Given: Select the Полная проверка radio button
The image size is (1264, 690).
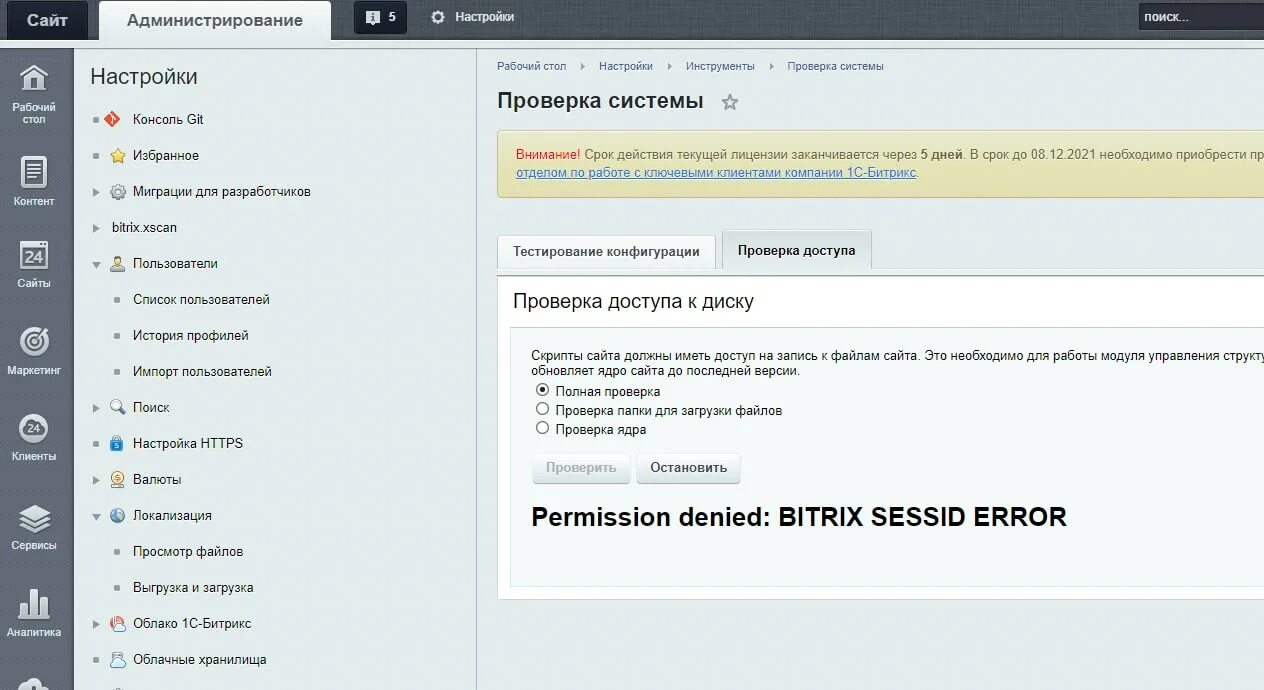Looking at the screenshot, I should (x=542, y=390).
